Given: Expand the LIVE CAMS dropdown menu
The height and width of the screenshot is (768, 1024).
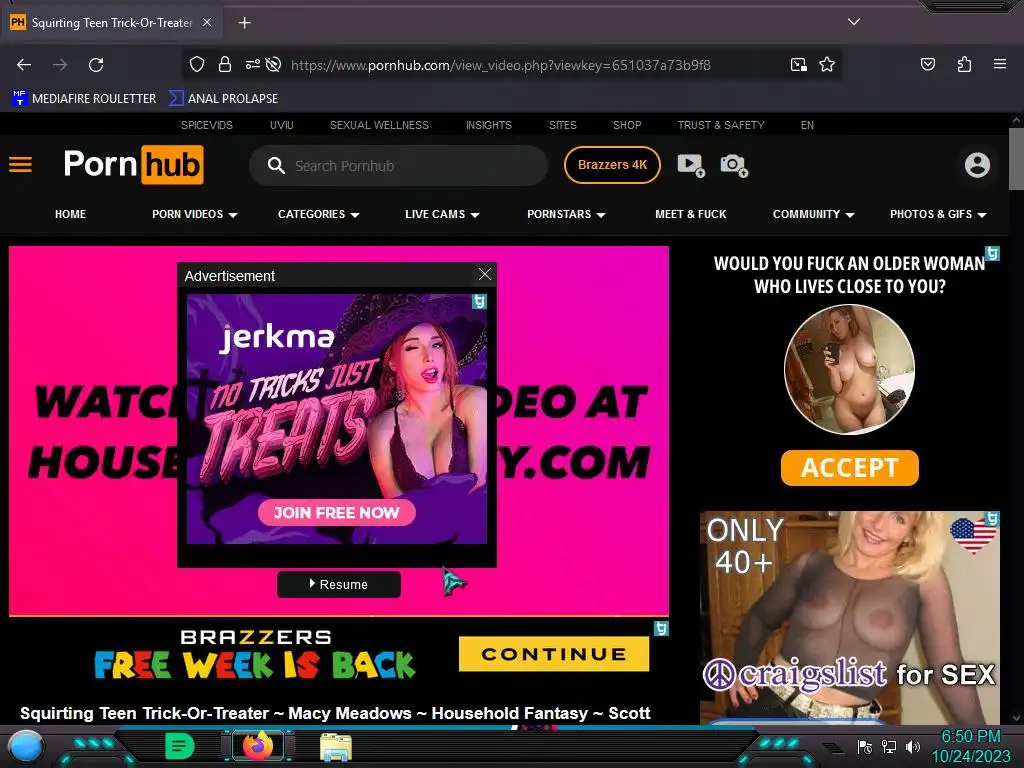Looking at the screenshot, I should [x=442, y=214].
